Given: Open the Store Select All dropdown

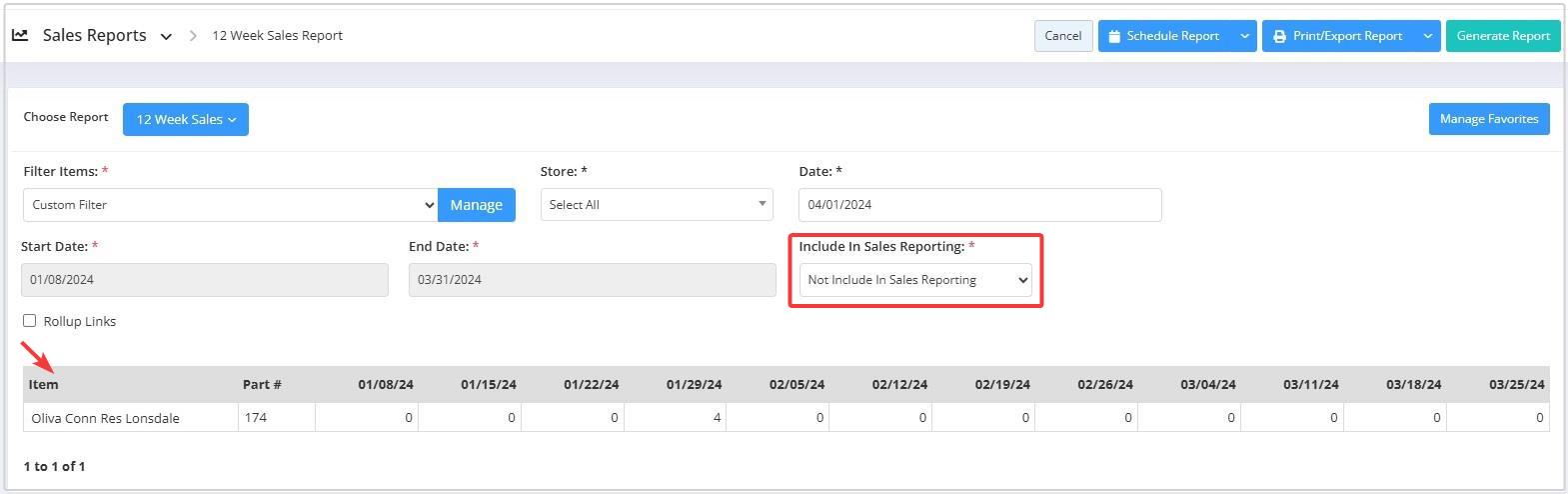Looking at the screenshot, I should point(657,204).
